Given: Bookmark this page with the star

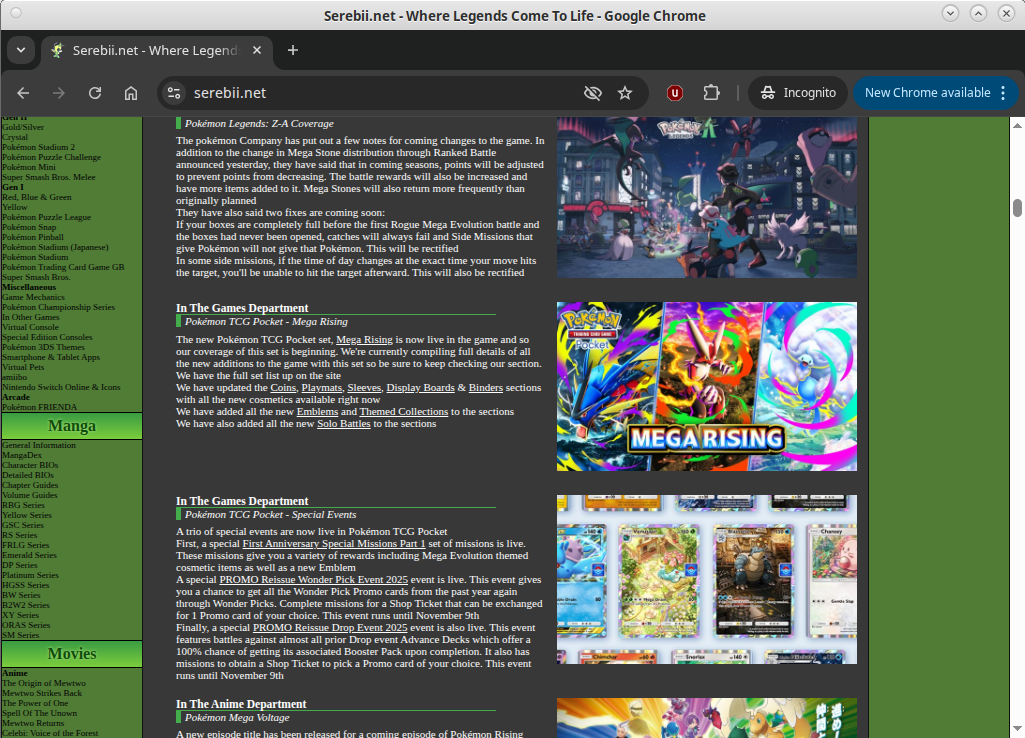Looking at the screenshot, I should pos(625,93).
